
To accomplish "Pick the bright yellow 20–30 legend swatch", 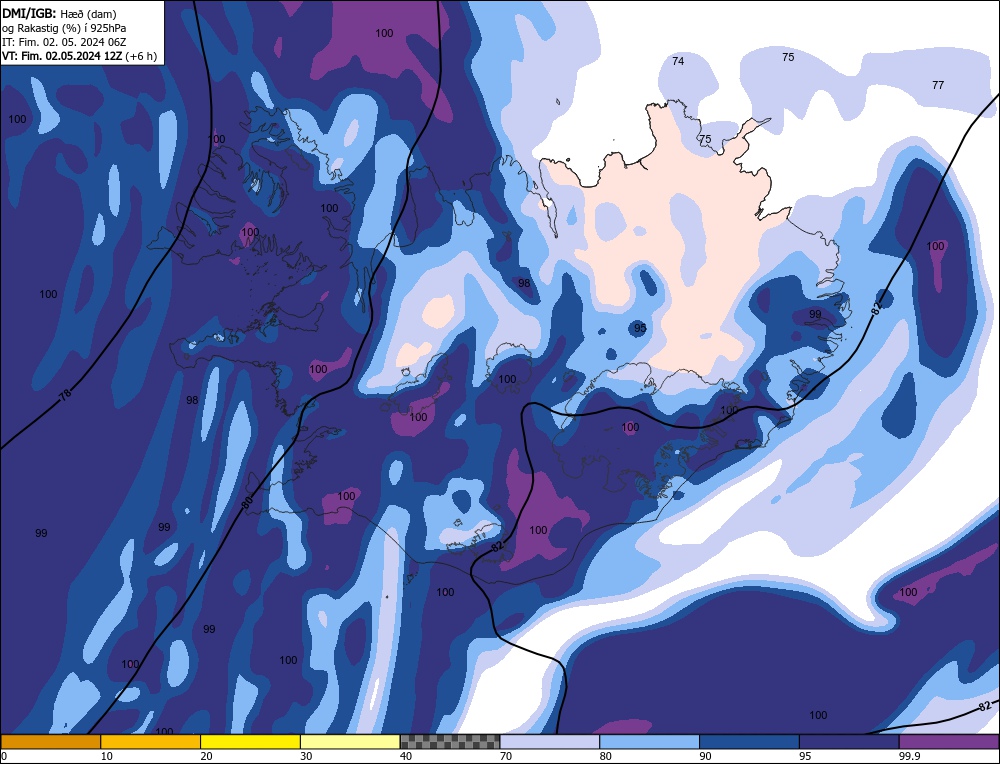I will 250,742.
